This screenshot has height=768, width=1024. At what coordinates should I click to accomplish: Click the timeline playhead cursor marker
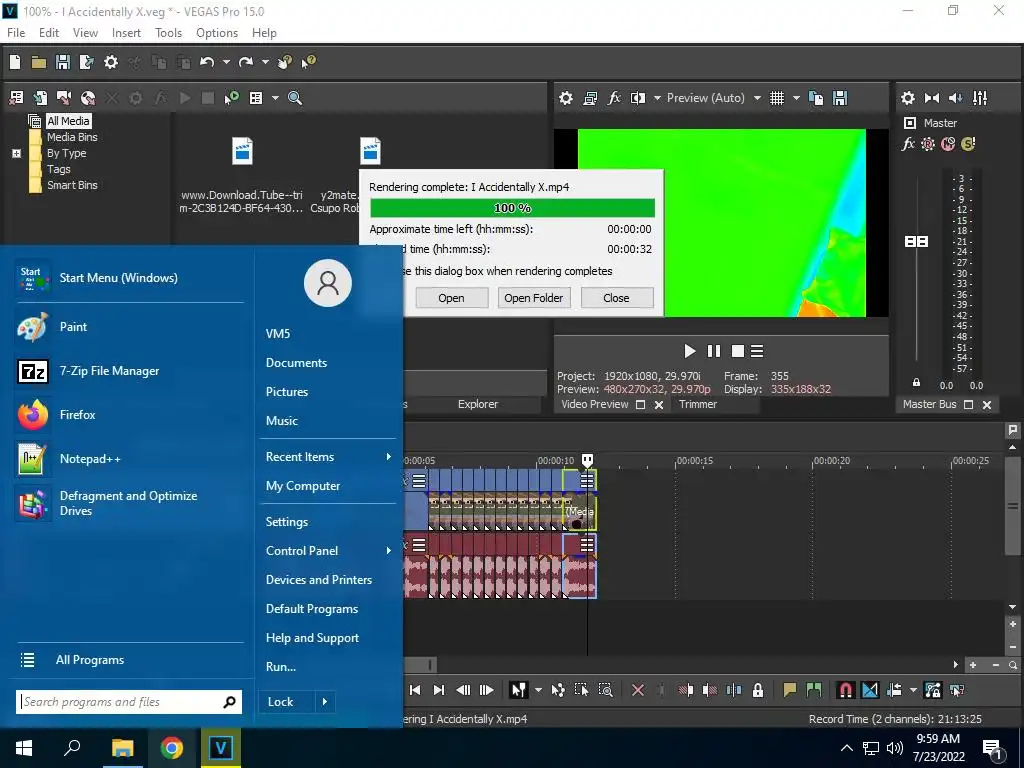tap(587, 460)
